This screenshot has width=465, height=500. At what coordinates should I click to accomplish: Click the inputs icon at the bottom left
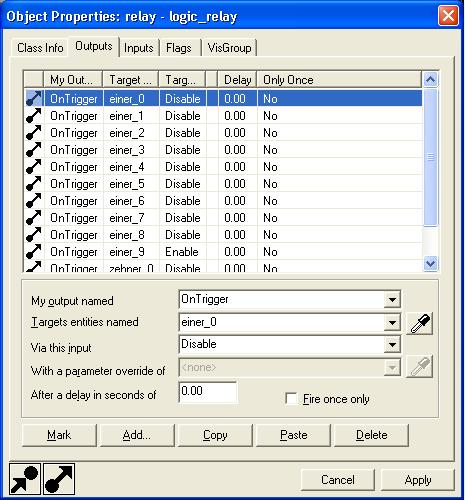point(25,479)
